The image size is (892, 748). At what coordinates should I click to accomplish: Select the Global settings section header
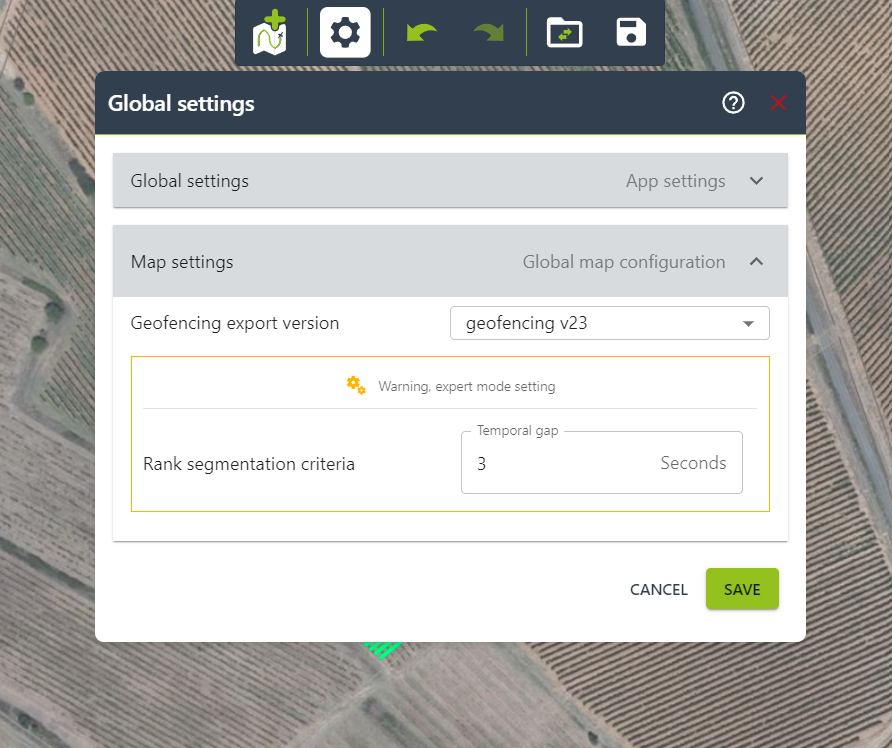pyautogui.click(x=189, y=181)
